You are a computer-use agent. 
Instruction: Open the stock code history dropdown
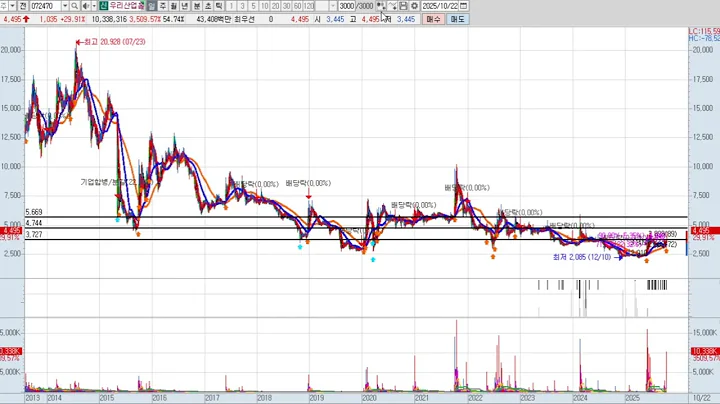(65, 6)
